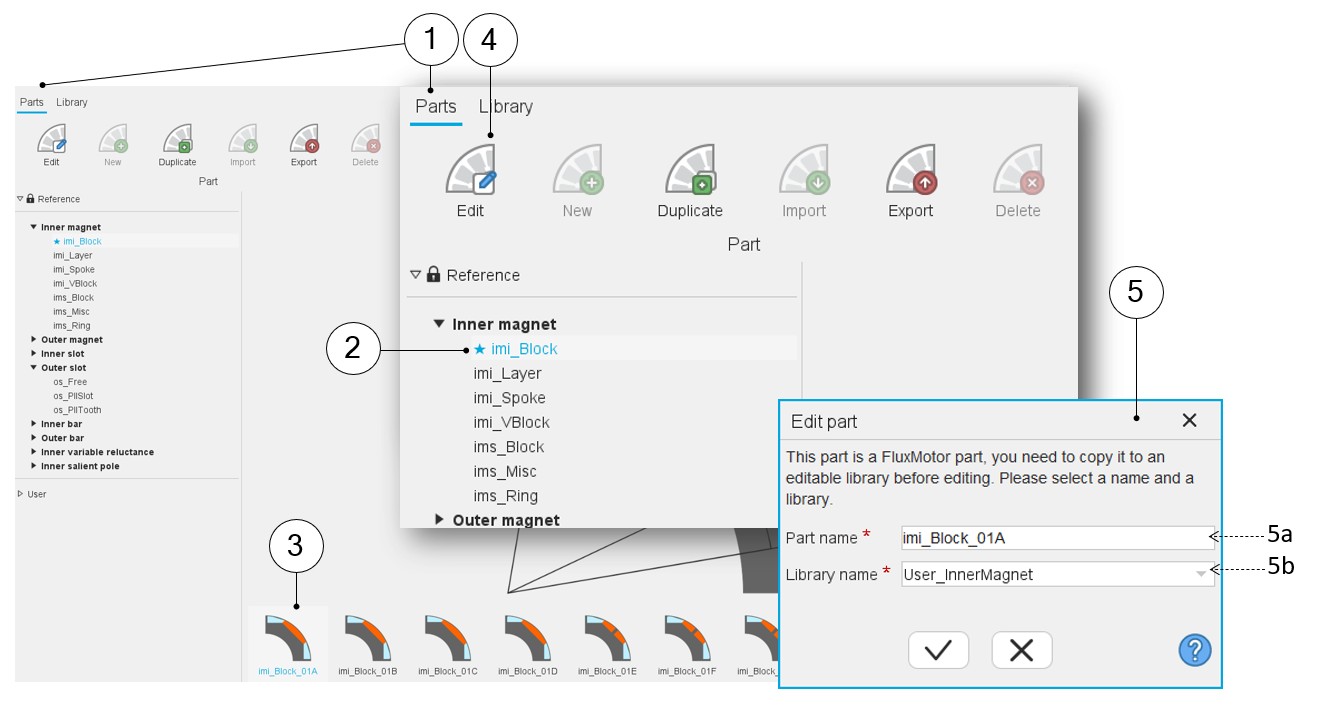Expand Outer bar in small tree
The width and height of the screenshot is (1324, 710).
33,438
